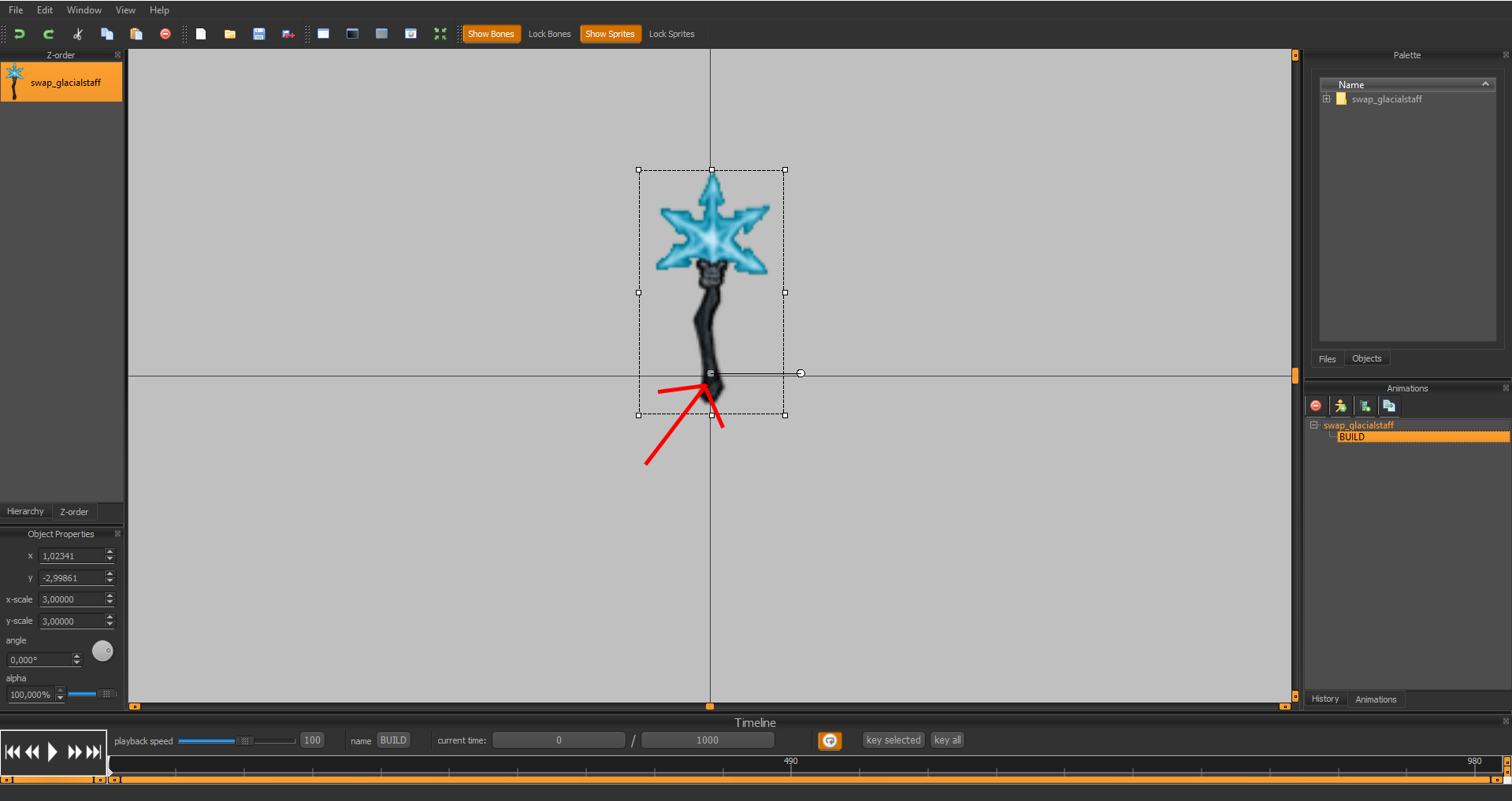The width and height of the screenshot is (1512, 801).
Task: Click the Name column header sort arrow
Action: [x=1485, y=84]
